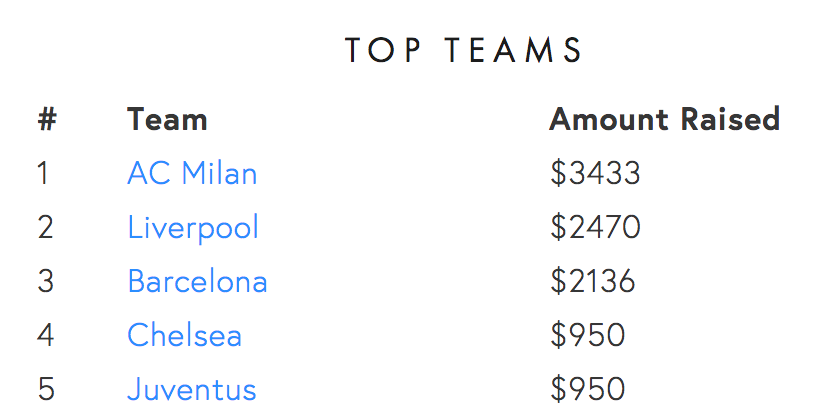
Task: Click the Team column header
Action: tap(167, 119)
